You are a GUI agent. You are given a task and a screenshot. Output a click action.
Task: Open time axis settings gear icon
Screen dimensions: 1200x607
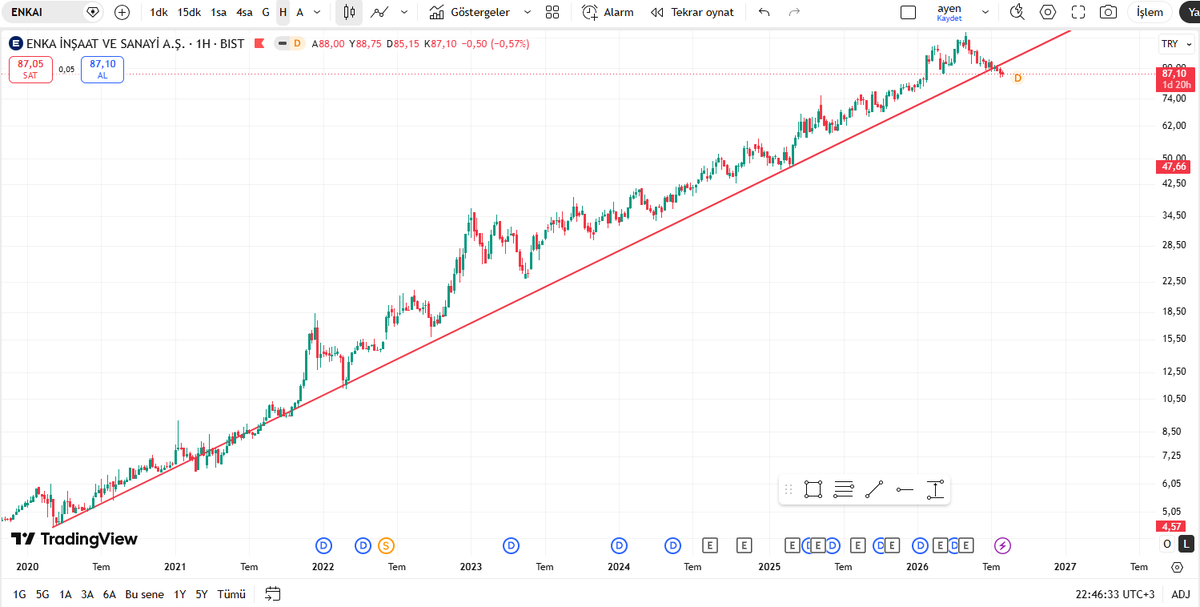click(x=1176, y=566)
